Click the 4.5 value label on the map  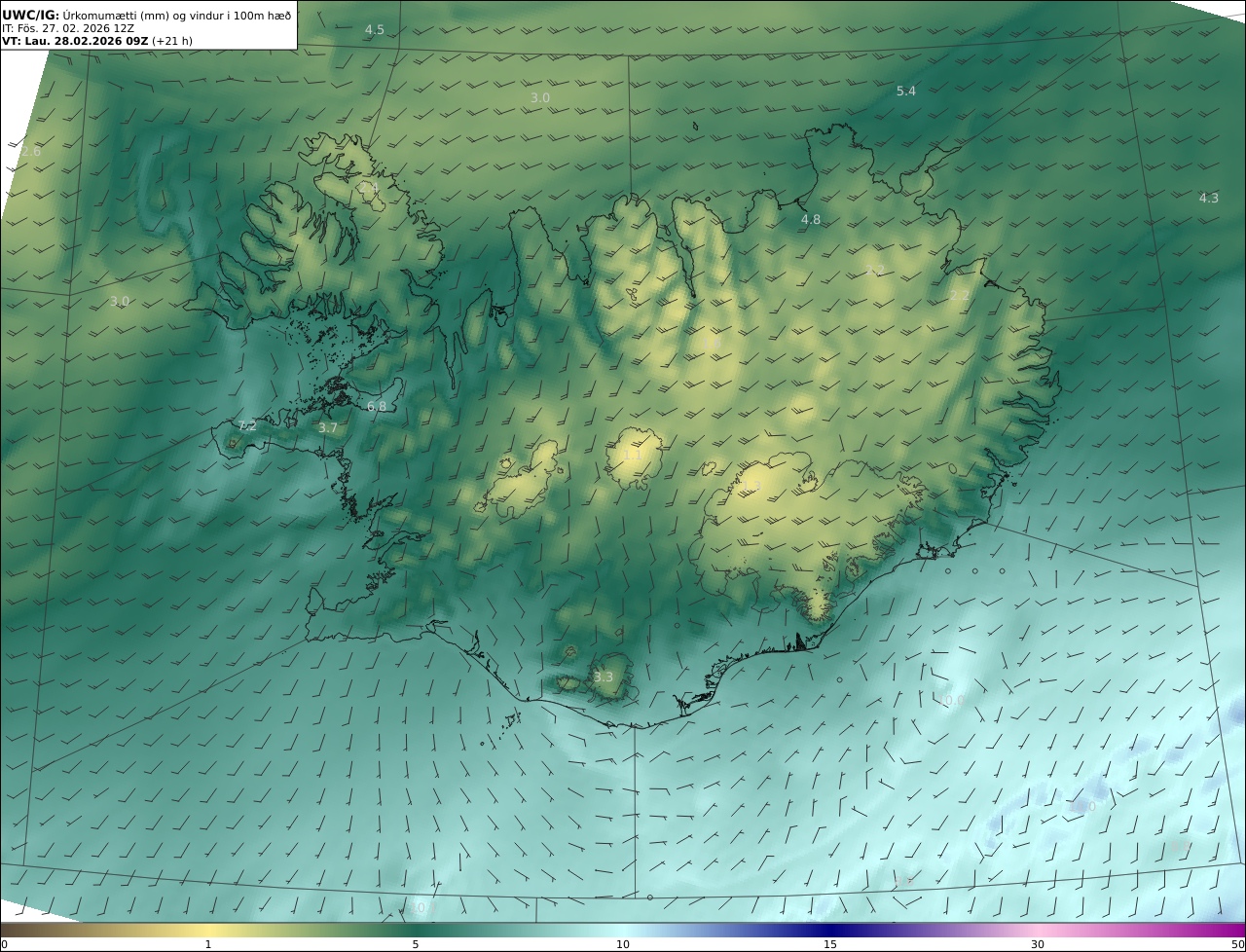(x=375, y=30)
